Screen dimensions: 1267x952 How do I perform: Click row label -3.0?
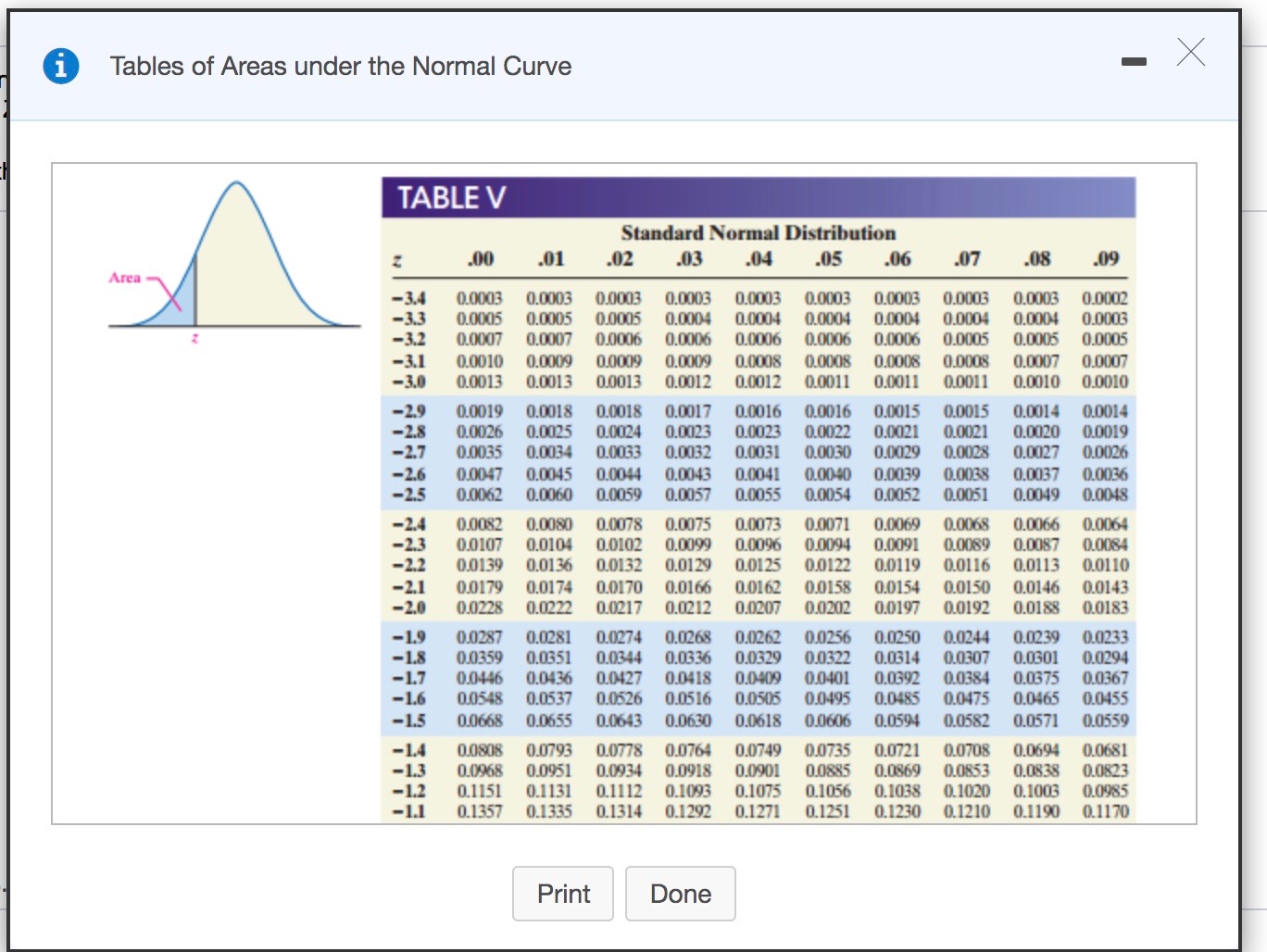pyautogui.click(x=408, y=382)
